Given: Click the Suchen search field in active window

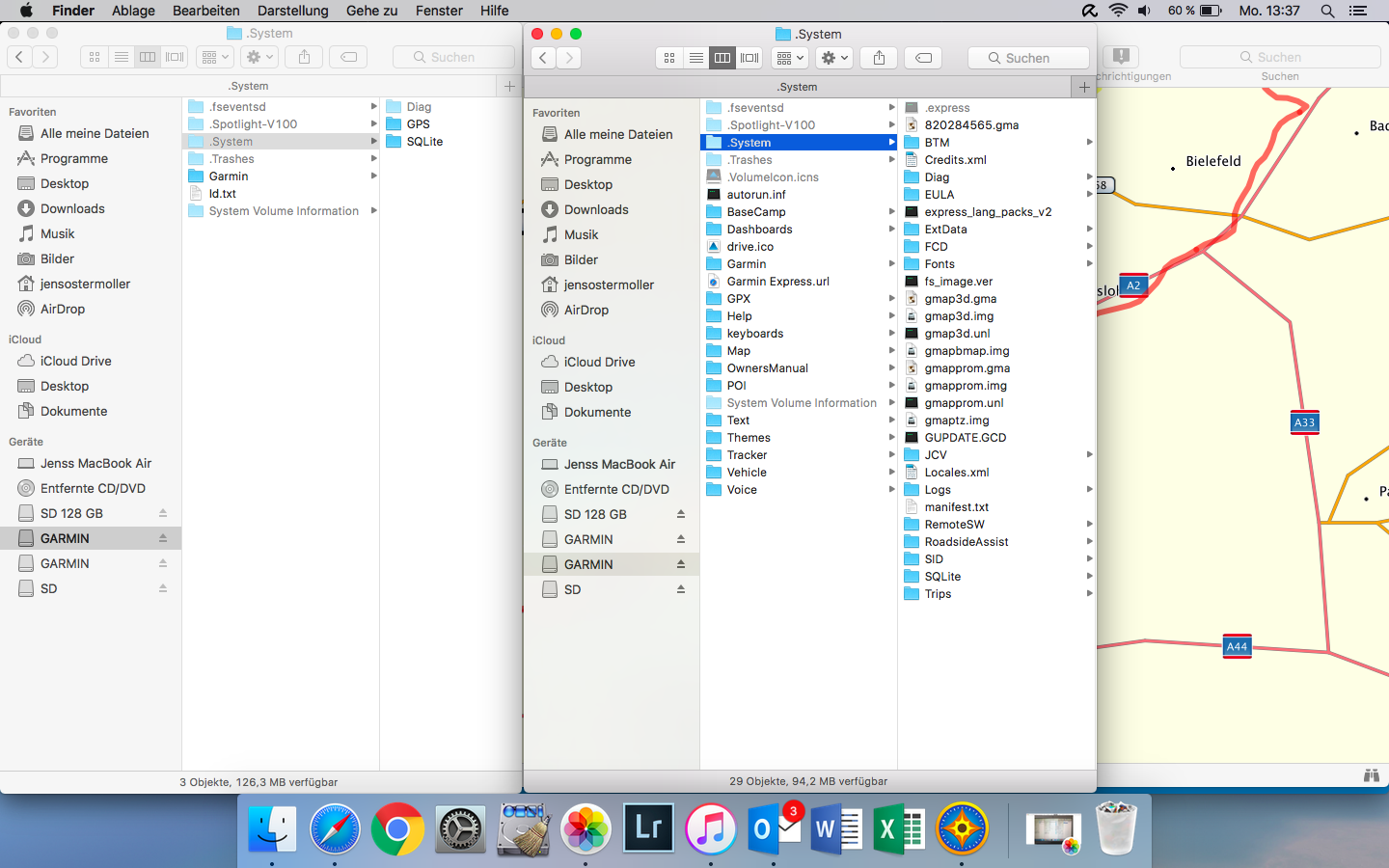Looking at the screenshot, I should (1028, 58).
